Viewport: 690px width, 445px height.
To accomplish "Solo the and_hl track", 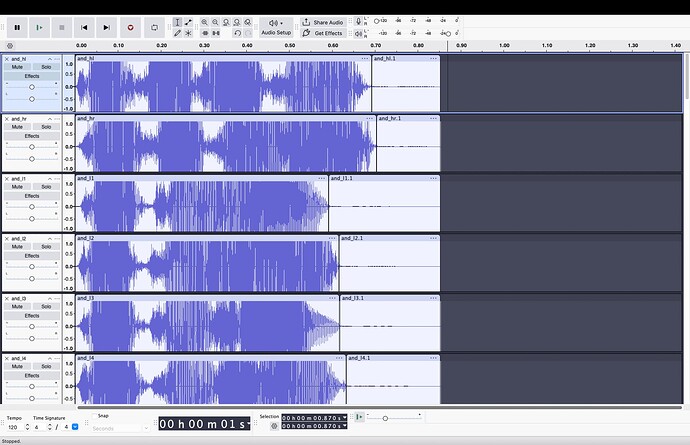I will click(46, 67).
